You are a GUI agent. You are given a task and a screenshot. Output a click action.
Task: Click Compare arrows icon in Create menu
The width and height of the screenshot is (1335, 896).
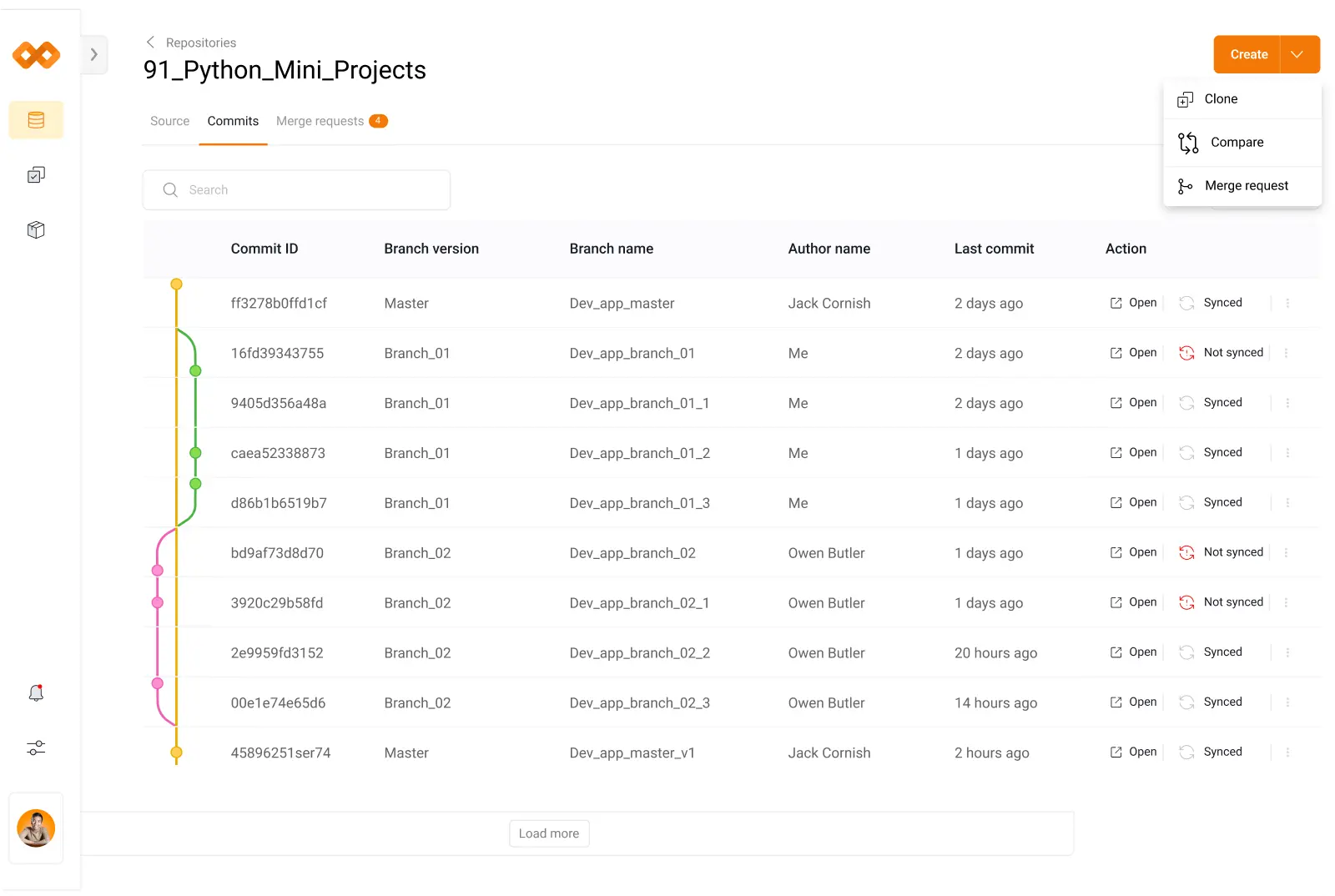coord(1188,143)
